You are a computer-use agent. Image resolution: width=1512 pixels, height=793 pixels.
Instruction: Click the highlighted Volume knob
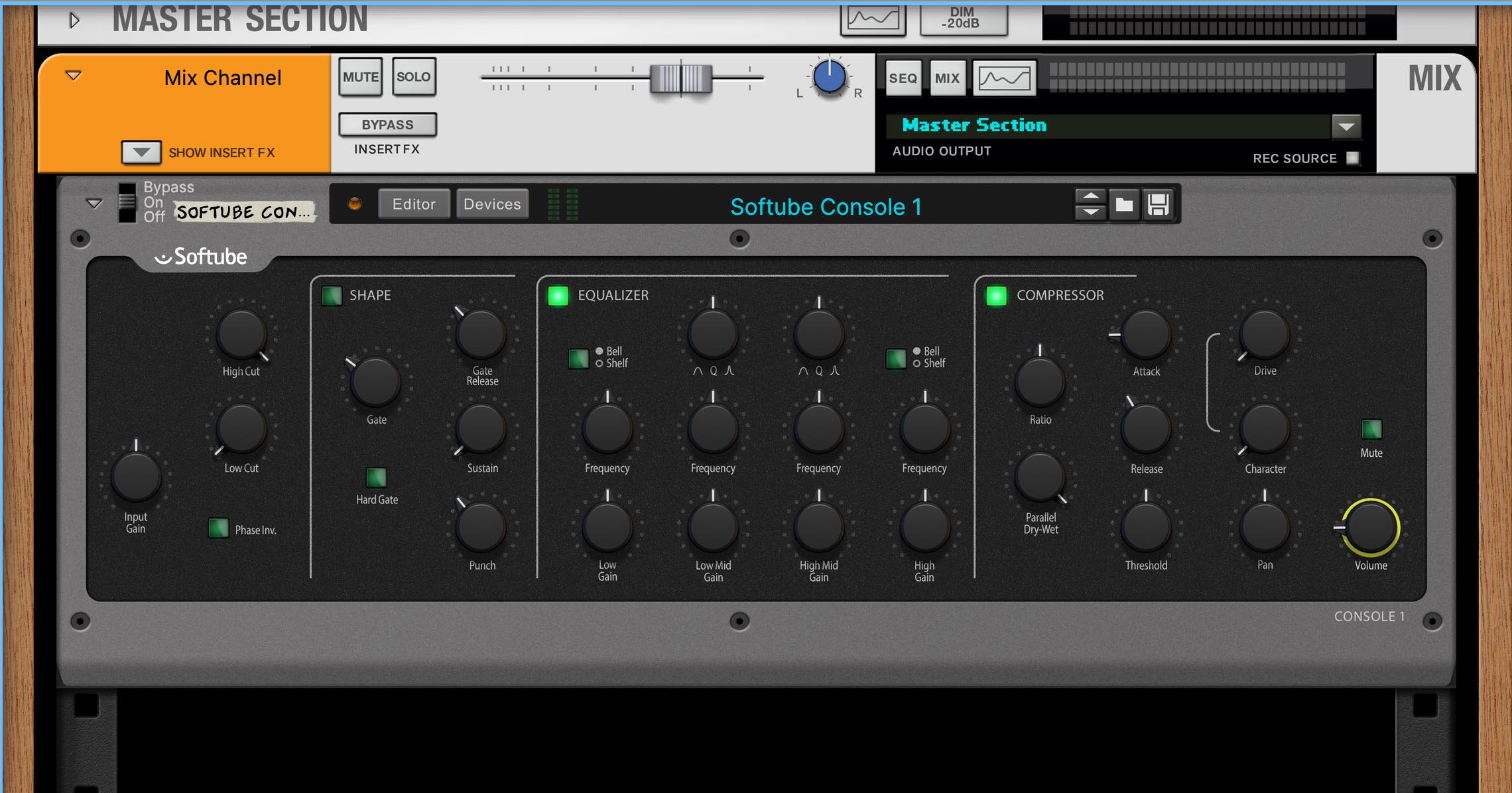pos(1371,527)
